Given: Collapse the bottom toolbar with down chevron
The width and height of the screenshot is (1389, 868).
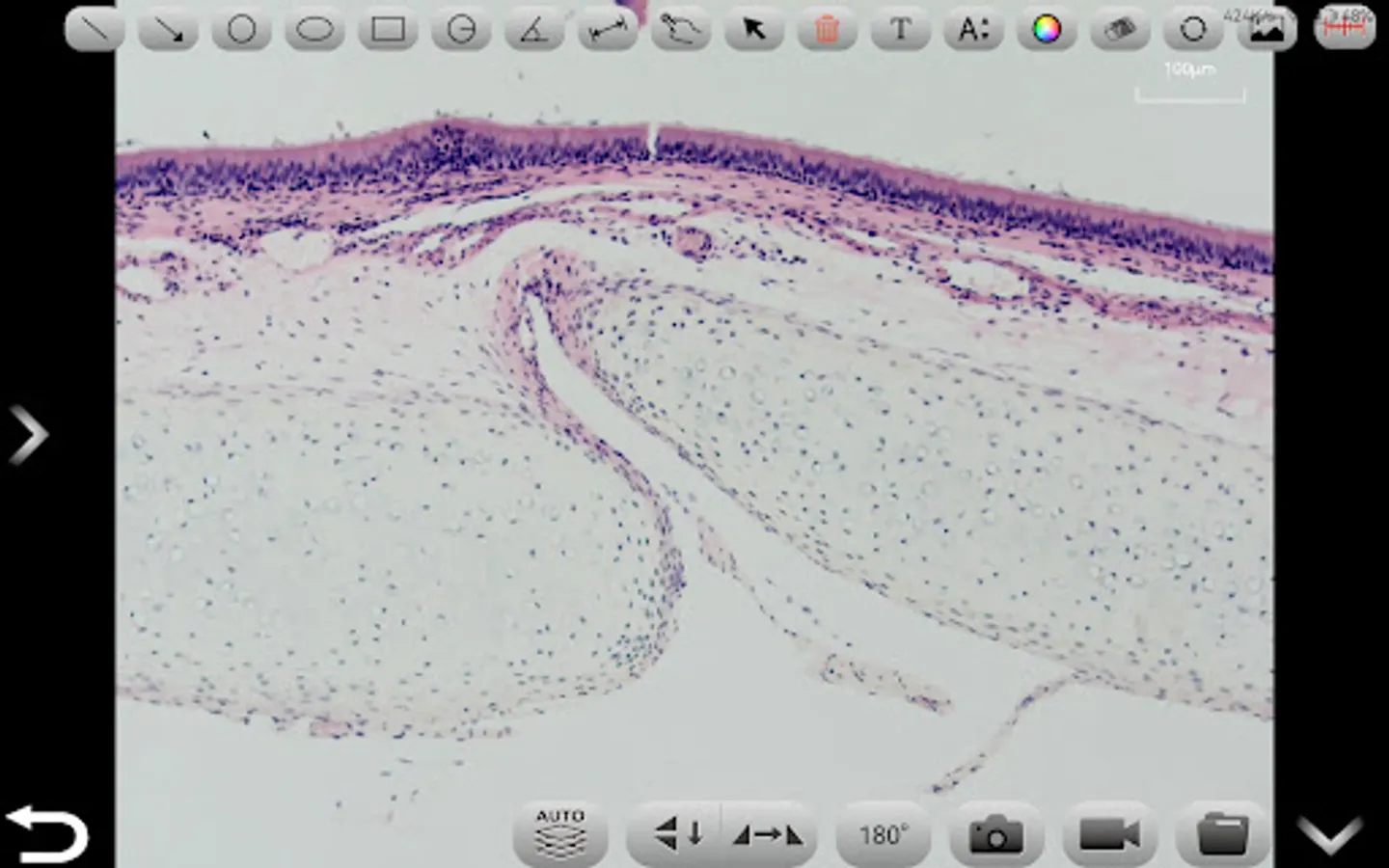Looking at the screenshot, I should point(1330,833).
